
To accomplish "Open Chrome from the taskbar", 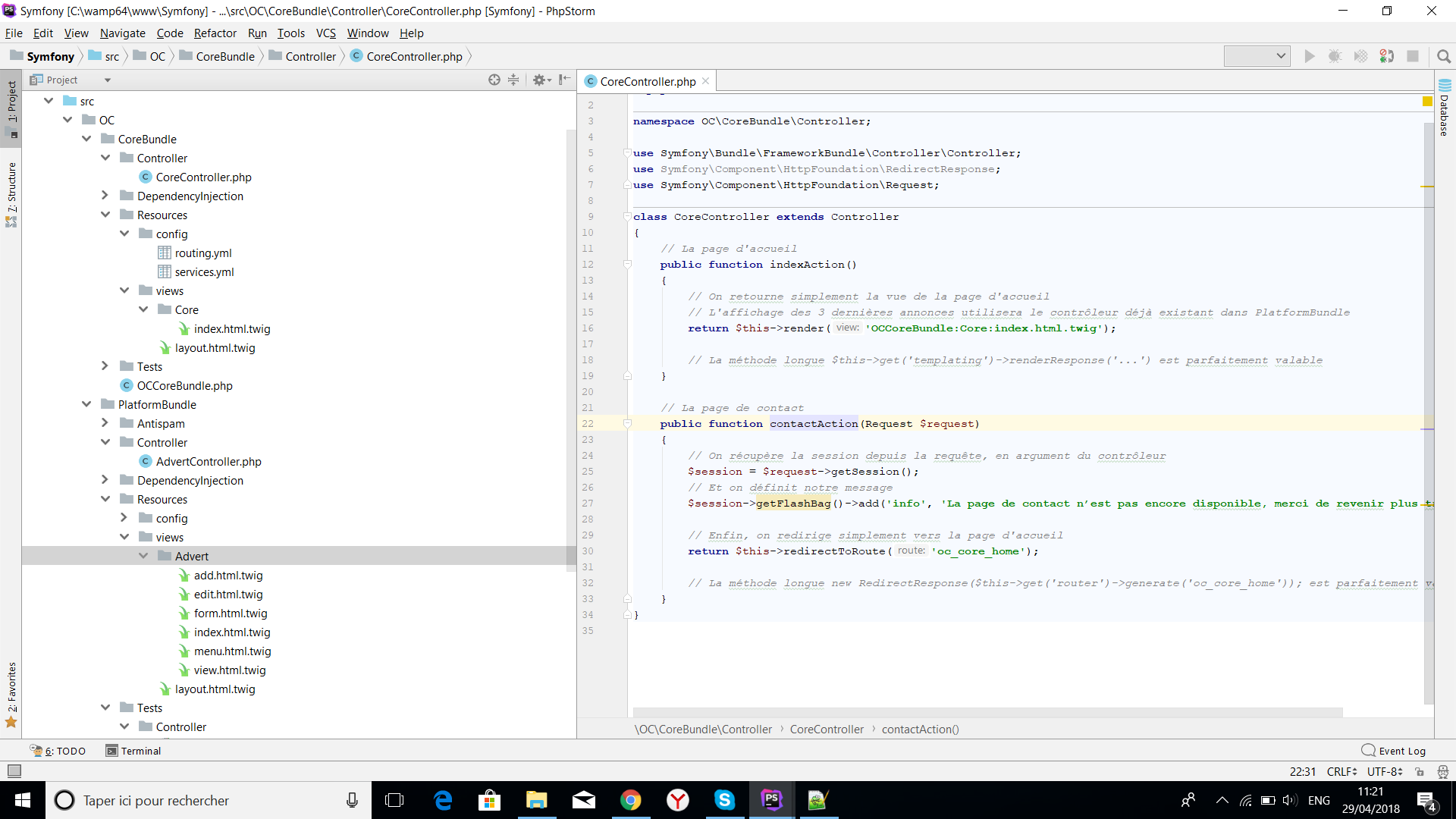I will [x=631, y=800].
